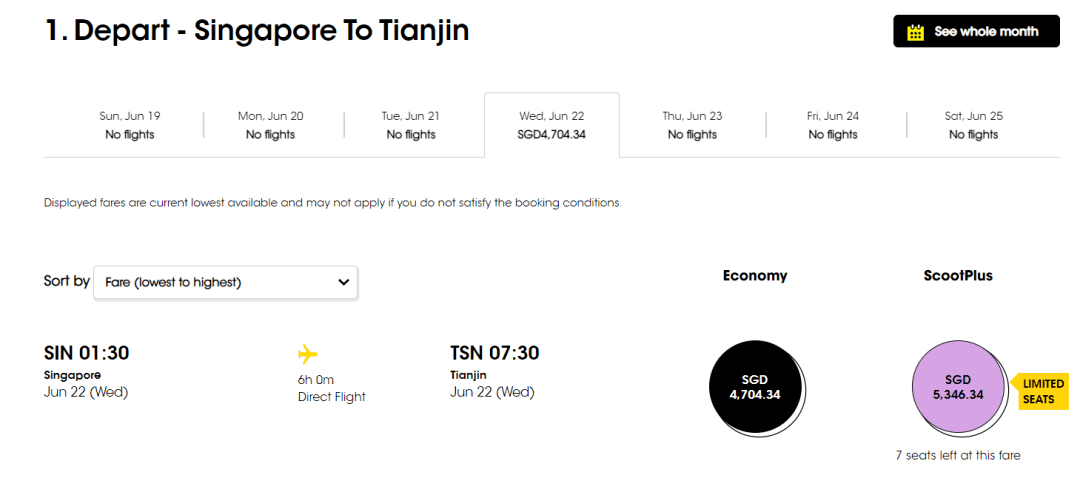The height and width of the screenshot is (478, 1080).
Task: Click the SIN 01:30 departure time
Action: click(x=87, y=353)
